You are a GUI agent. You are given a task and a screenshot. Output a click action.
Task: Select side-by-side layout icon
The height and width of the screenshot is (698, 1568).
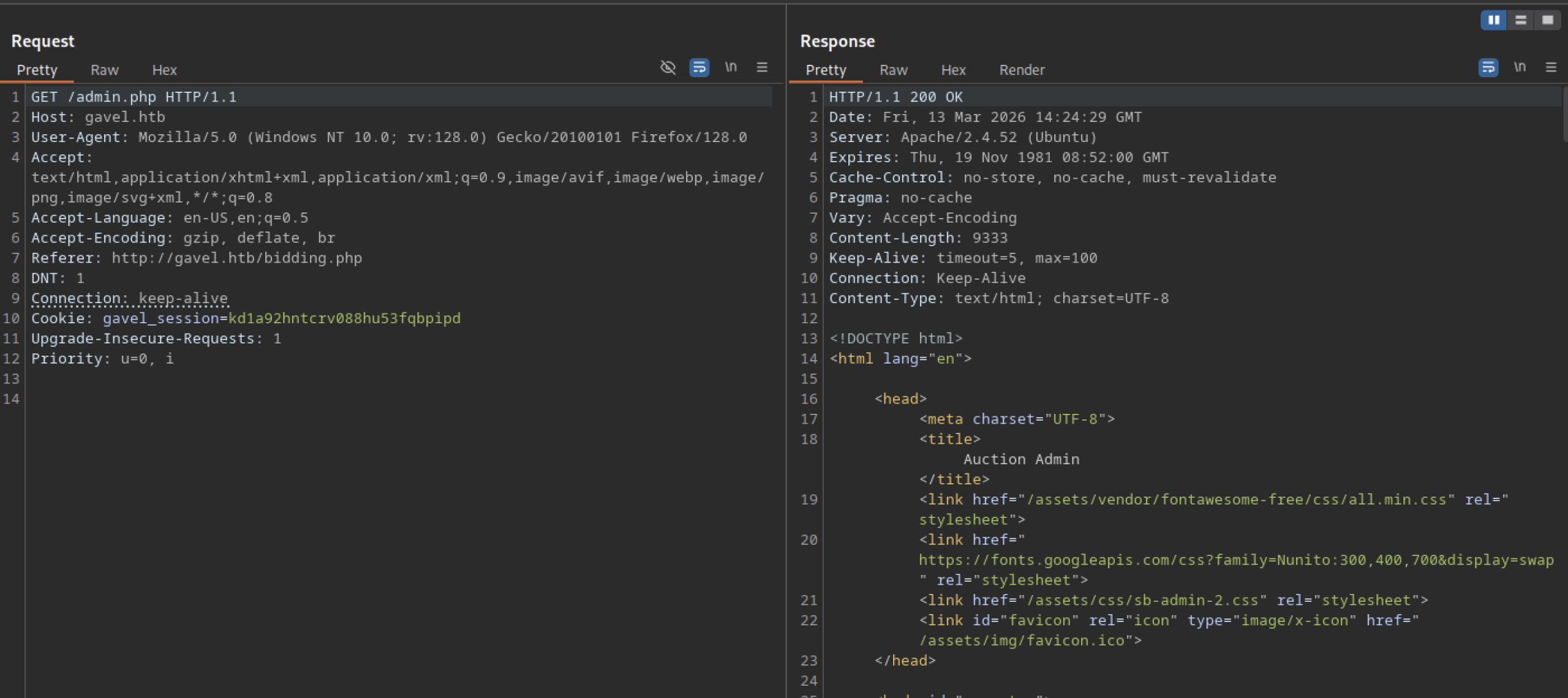click(1493, 20)
